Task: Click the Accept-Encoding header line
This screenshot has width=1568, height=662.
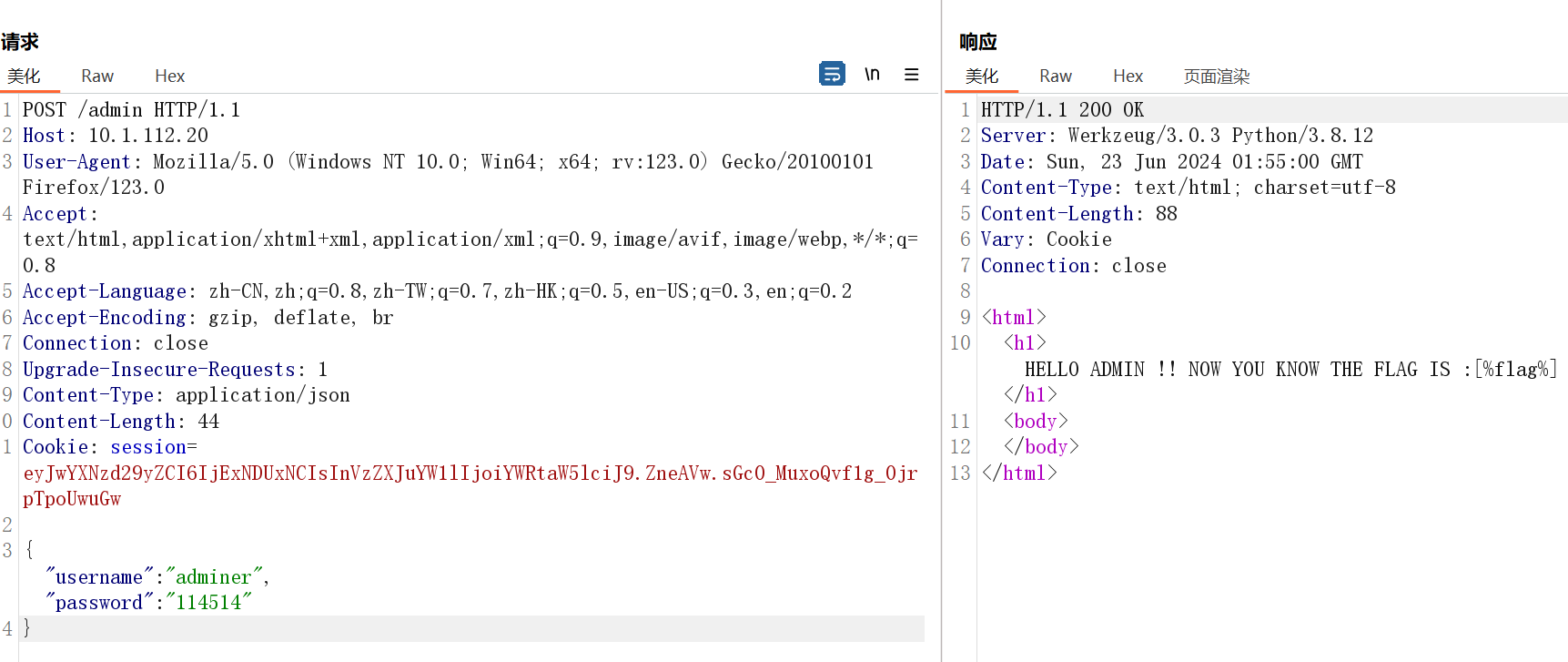Action: 208,318
